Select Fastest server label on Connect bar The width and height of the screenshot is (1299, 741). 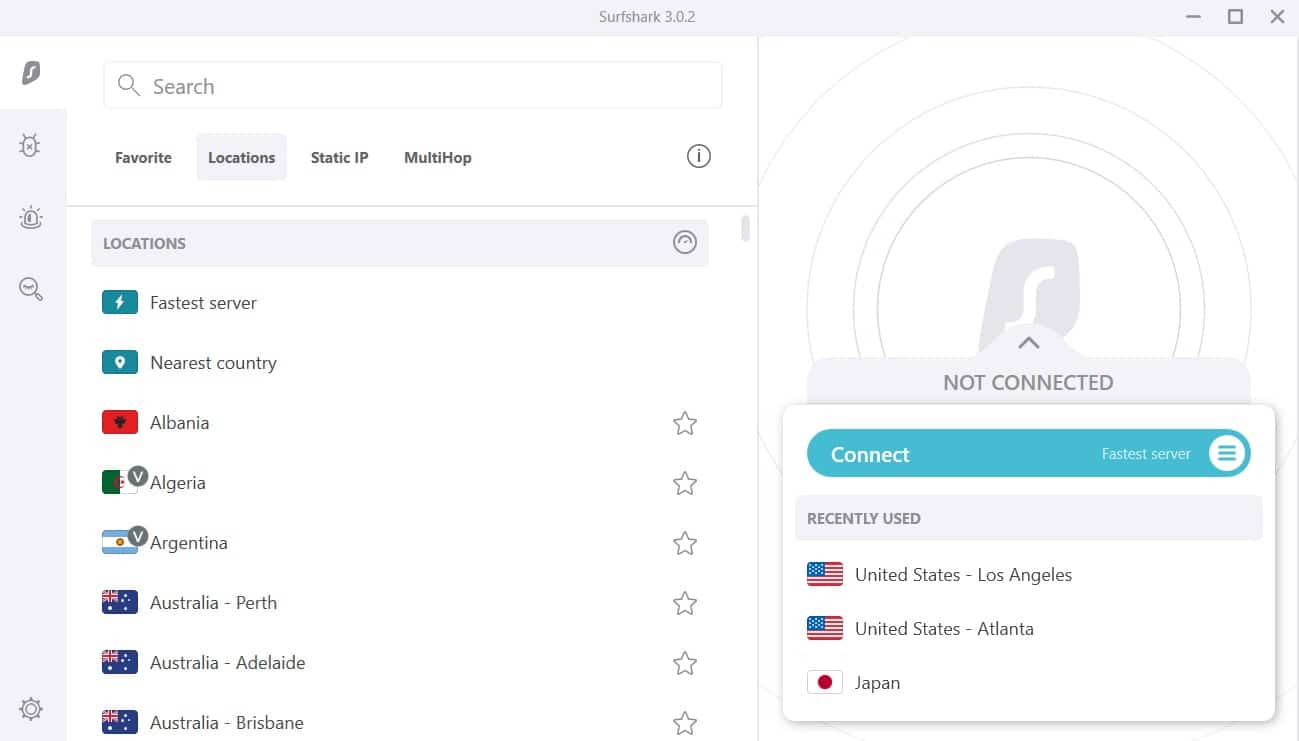click(1146, 454)
